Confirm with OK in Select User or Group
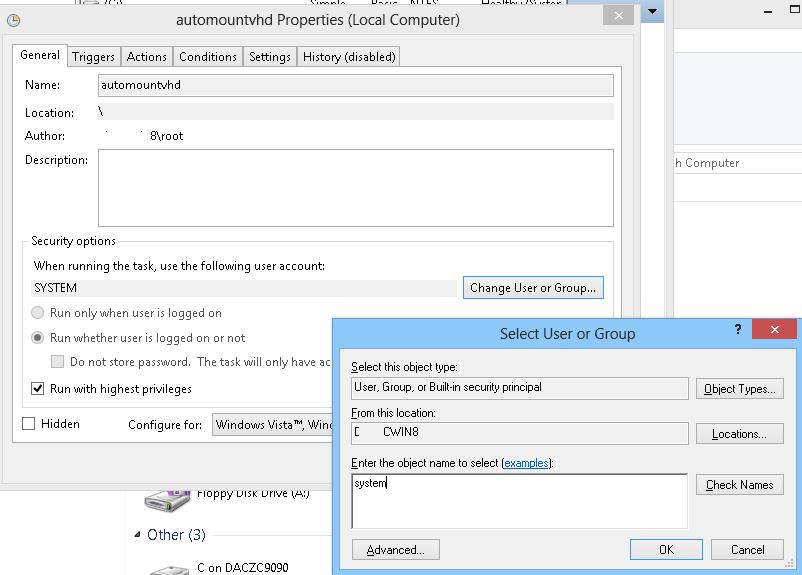This screenshot has width=802, height=575. click(666, 549)
